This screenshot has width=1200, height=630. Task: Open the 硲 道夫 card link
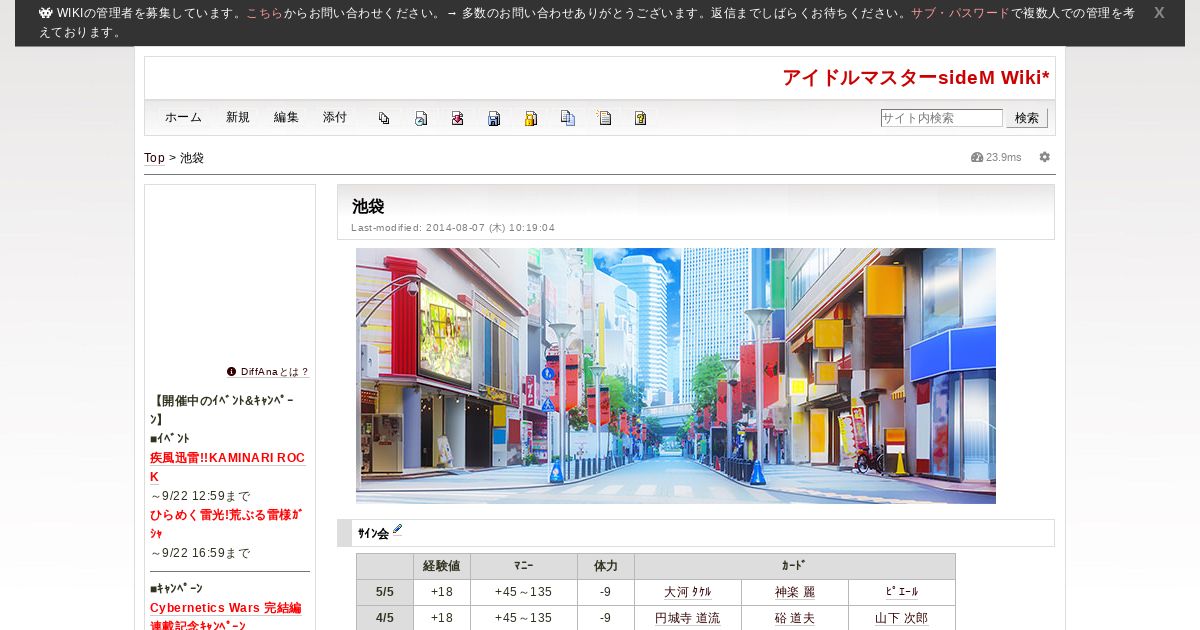point(795,618)
